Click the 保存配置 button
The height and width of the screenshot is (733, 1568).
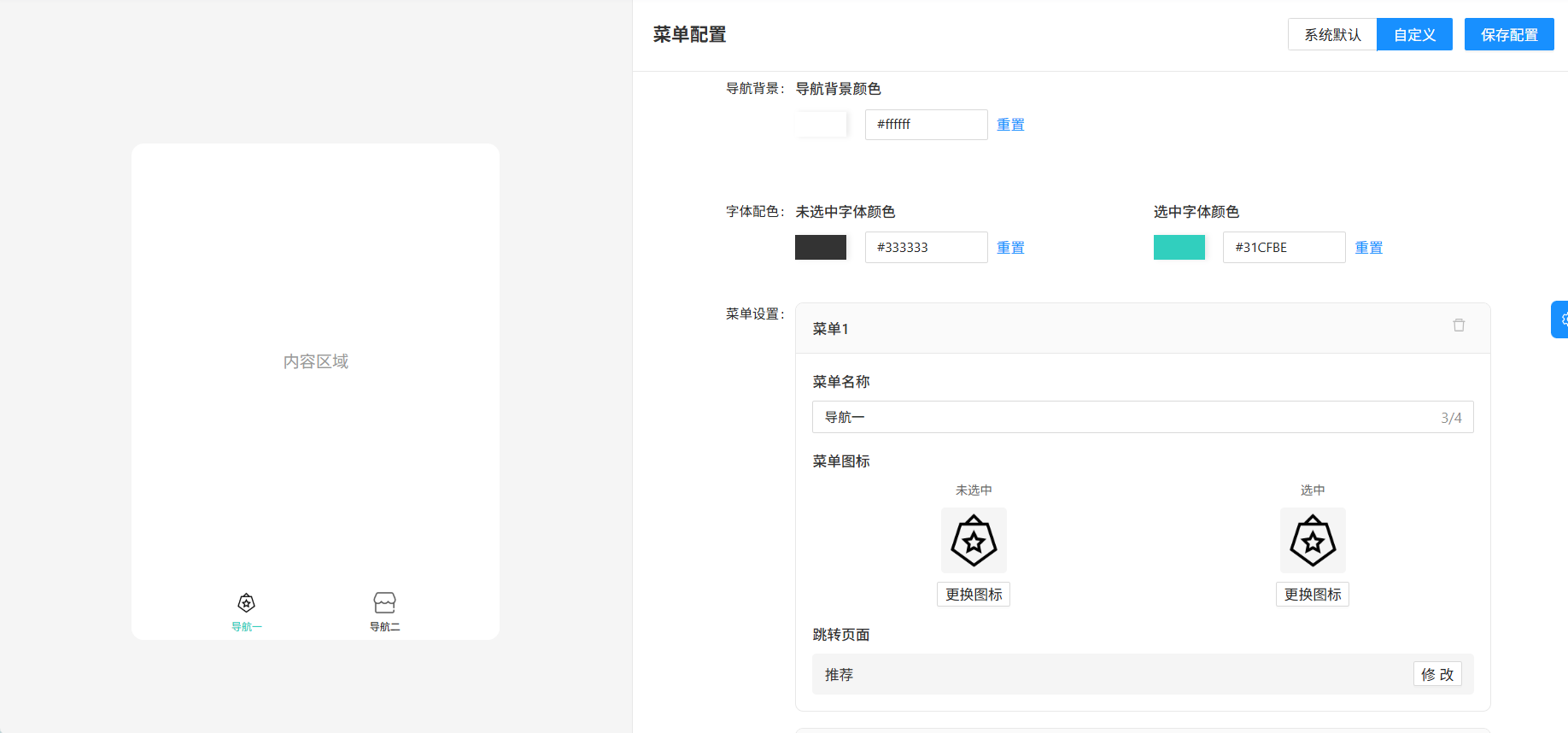point(1509,35)
